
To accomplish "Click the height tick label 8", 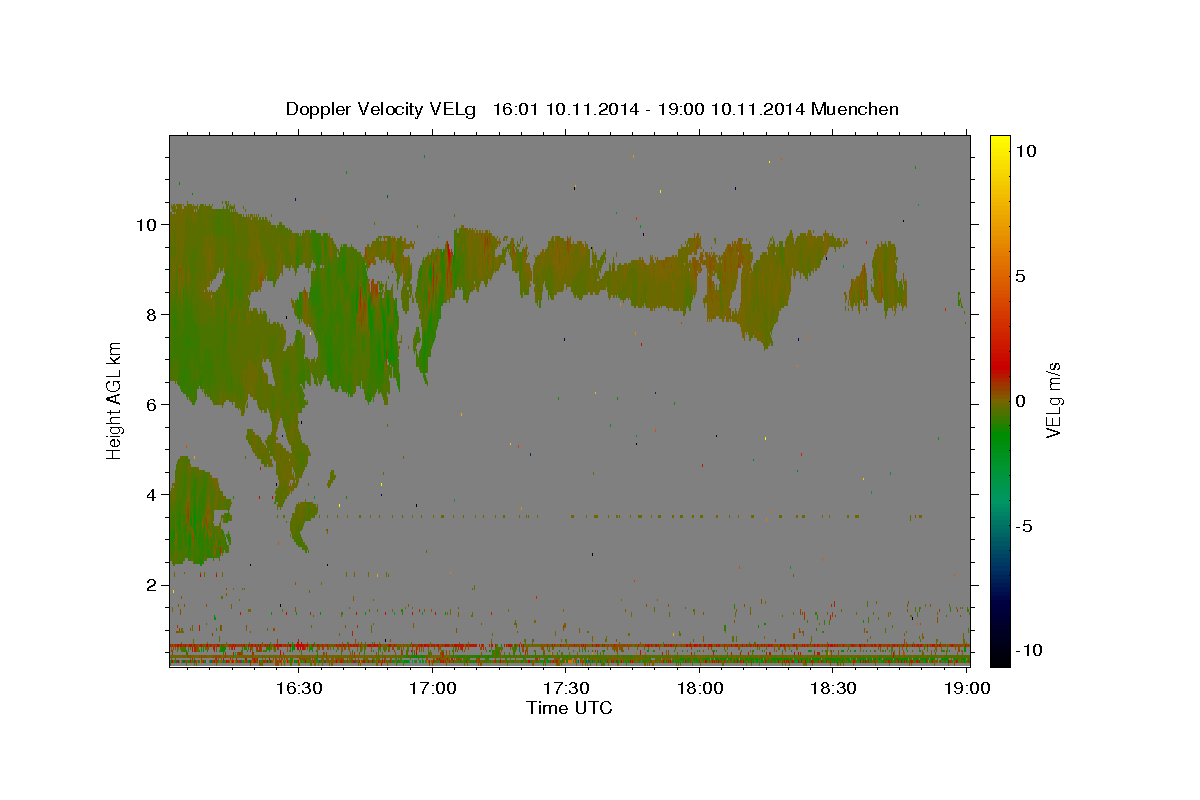I will point(152,315).
